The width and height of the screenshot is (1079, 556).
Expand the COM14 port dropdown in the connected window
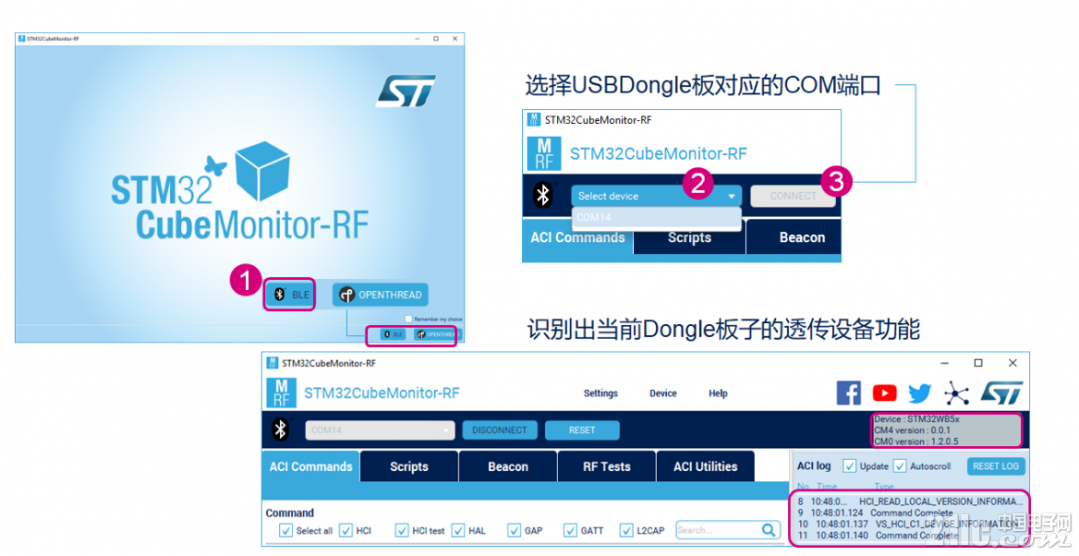380,430
